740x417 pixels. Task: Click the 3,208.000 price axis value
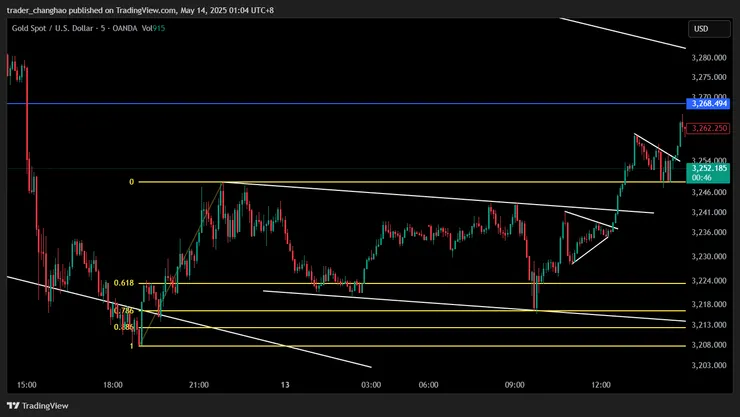click(x=709, y=345)
